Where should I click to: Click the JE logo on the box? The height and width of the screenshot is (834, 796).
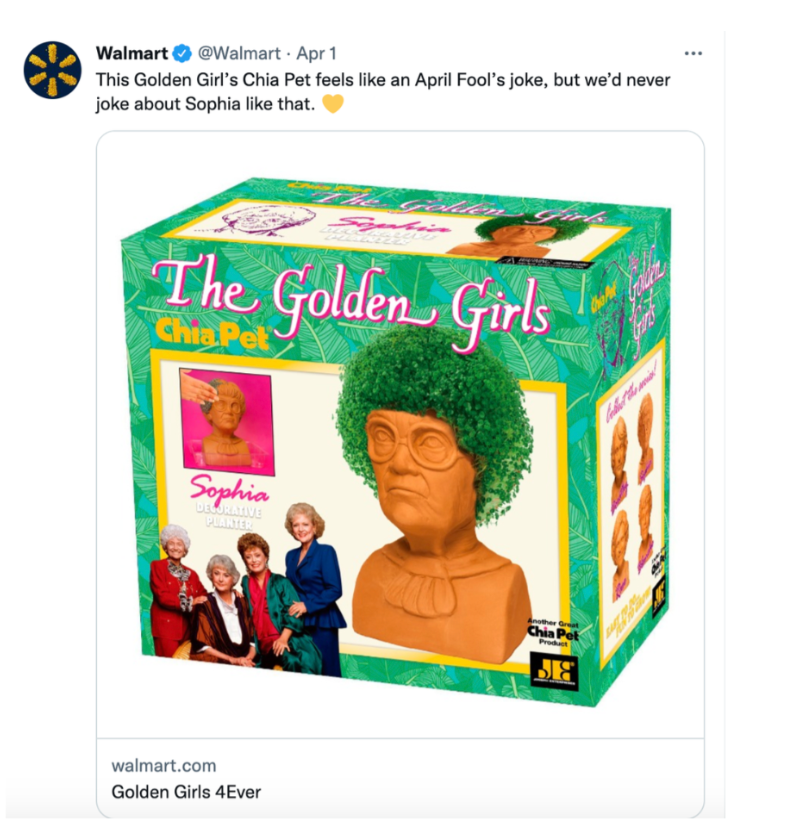tap(555, 671)
